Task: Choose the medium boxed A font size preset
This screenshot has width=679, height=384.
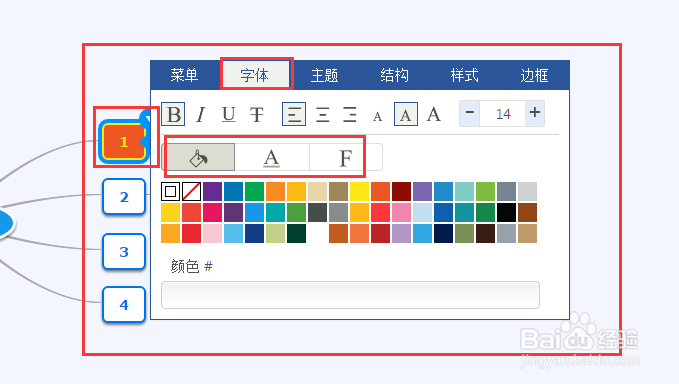Action: tap(406, 114)
